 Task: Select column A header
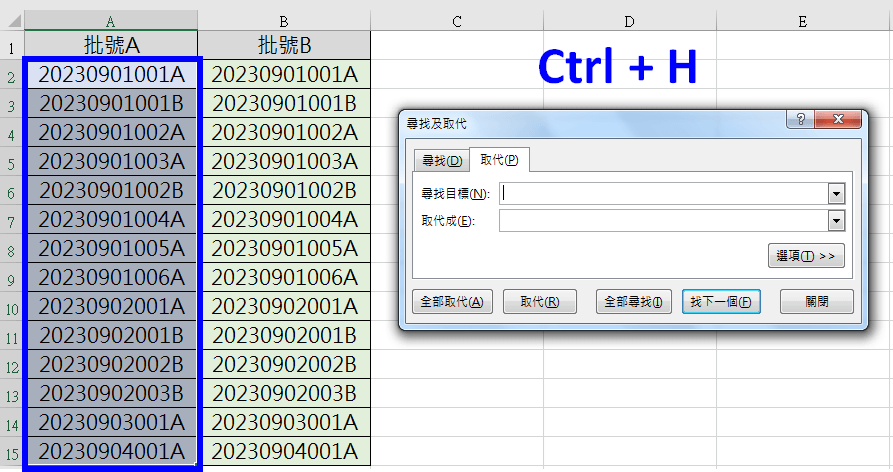(110, 20)
